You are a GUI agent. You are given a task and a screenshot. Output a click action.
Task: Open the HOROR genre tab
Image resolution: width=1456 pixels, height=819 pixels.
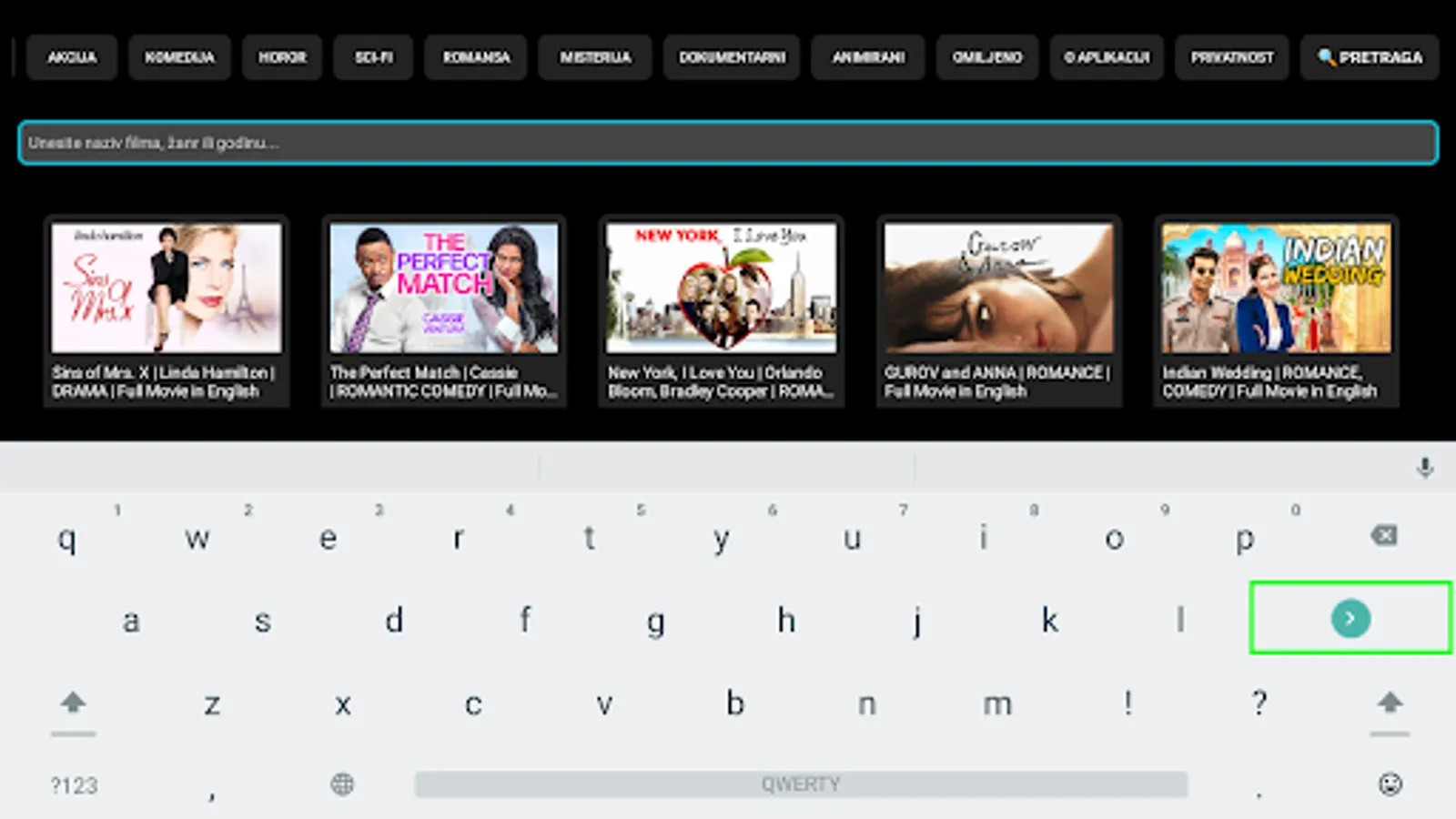coord(282,57)
